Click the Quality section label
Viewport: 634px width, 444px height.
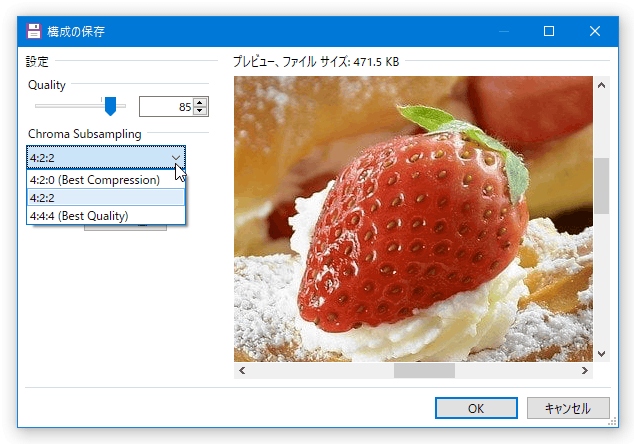(x=46, y=85)
